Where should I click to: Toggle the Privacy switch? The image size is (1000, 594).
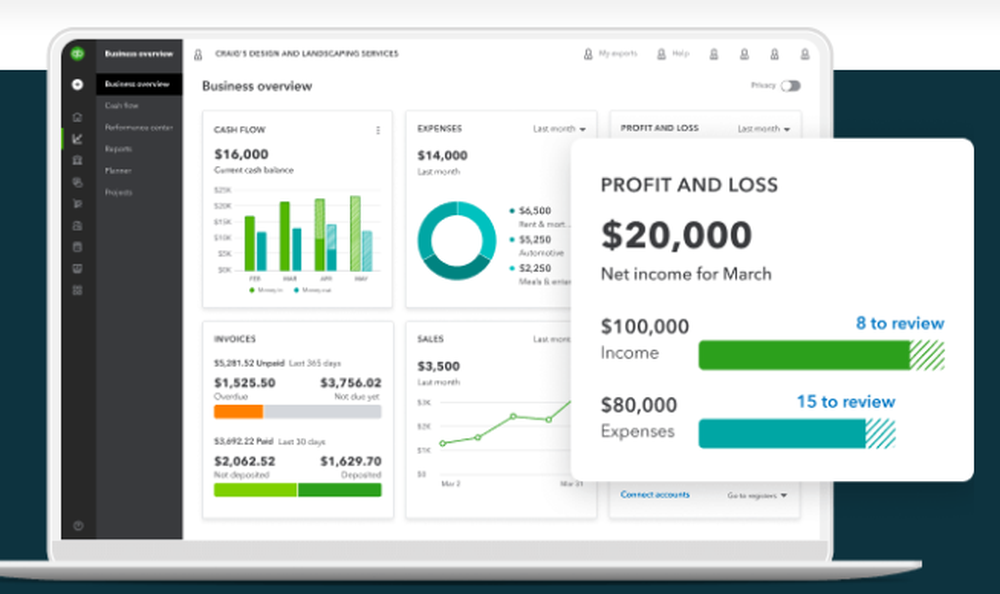point(791,85)
